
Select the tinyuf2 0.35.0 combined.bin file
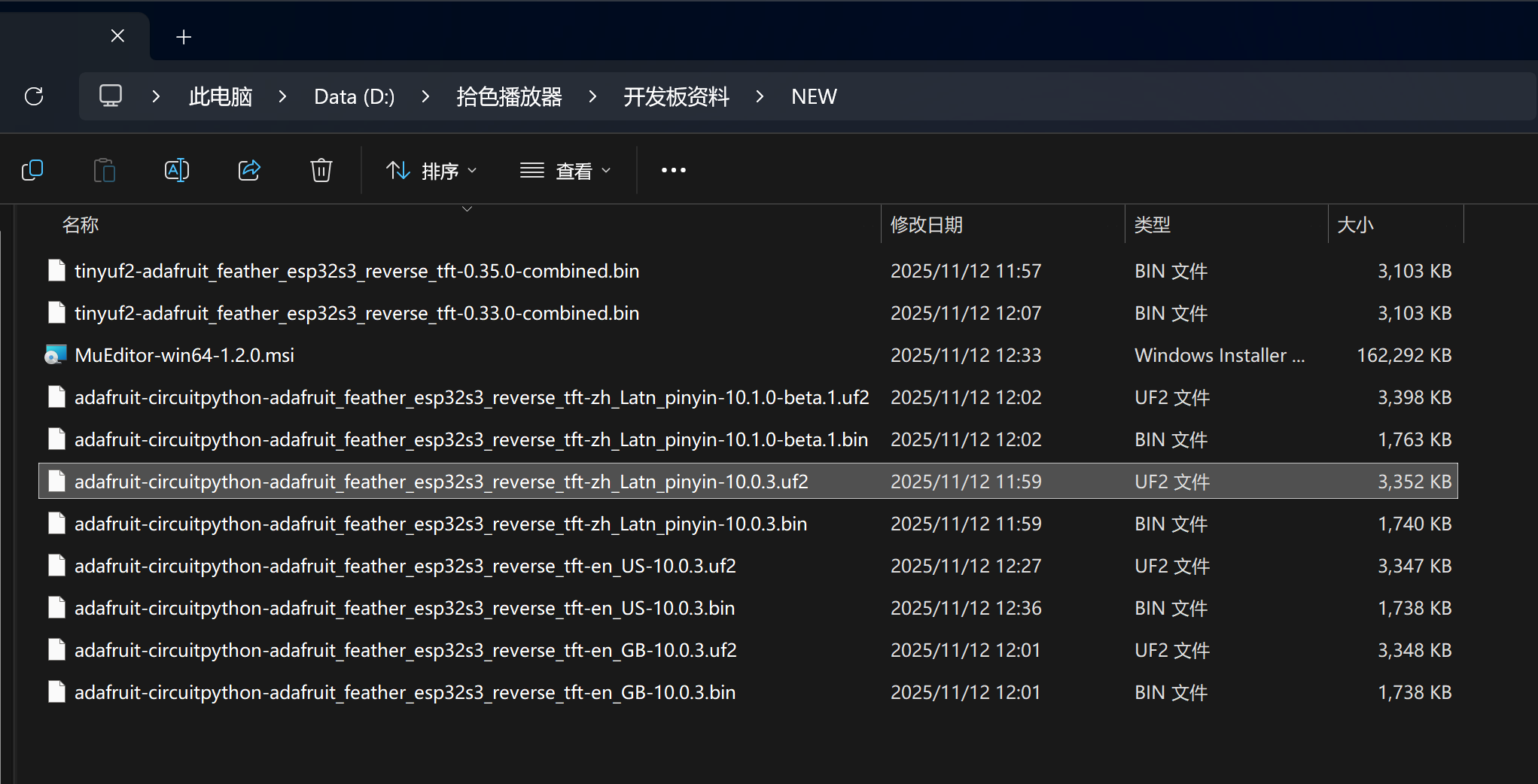[x=356, y=271]
